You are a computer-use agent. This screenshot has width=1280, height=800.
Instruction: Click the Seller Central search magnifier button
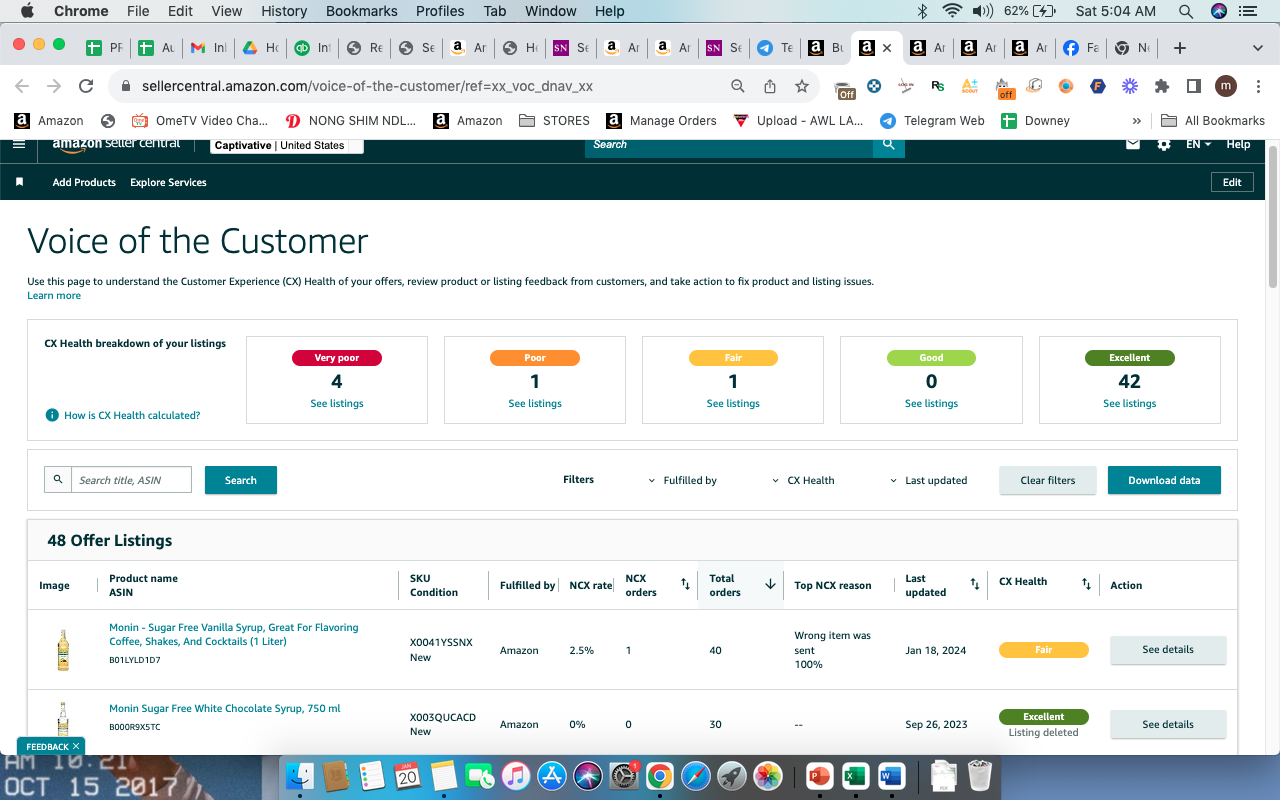pyautogui.click(x=888, y=145)
